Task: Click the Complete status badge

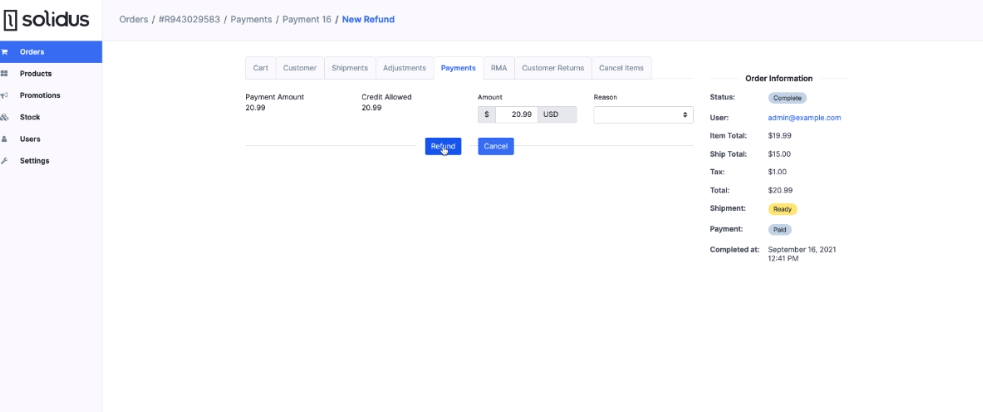Action: coord(787,98)
